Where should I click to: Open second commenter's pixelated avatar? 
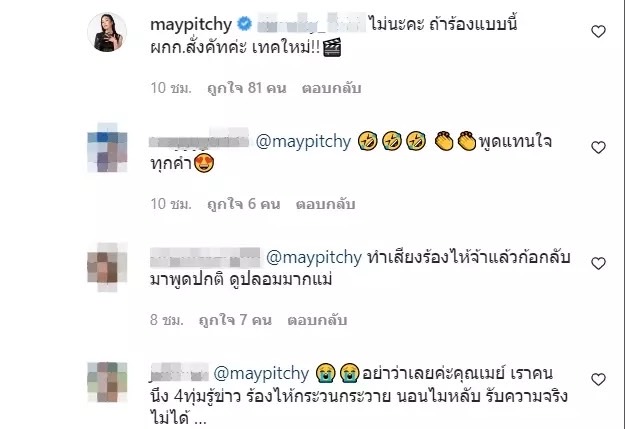107,148
